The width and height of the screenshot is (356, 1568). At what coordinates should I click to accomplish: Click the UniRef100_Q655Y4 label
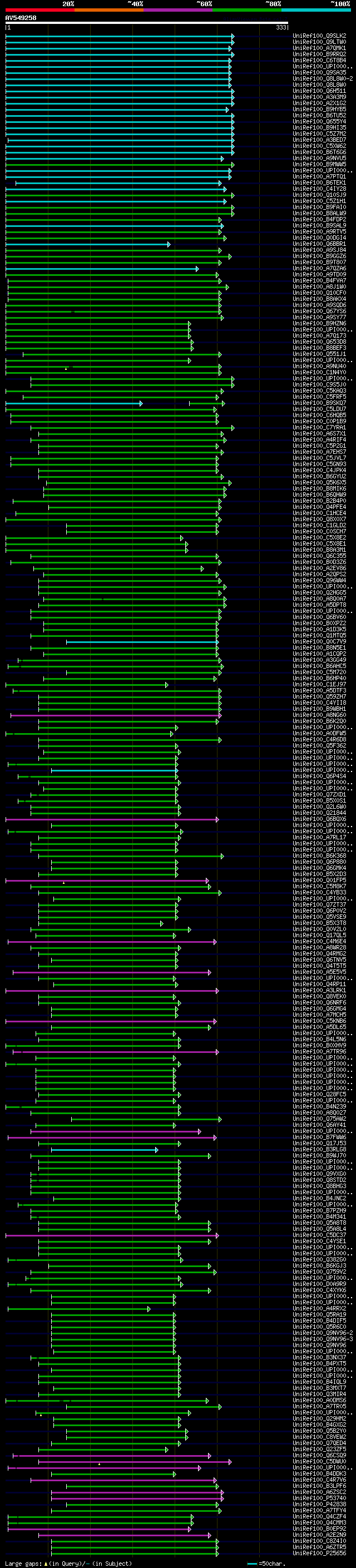319,121
